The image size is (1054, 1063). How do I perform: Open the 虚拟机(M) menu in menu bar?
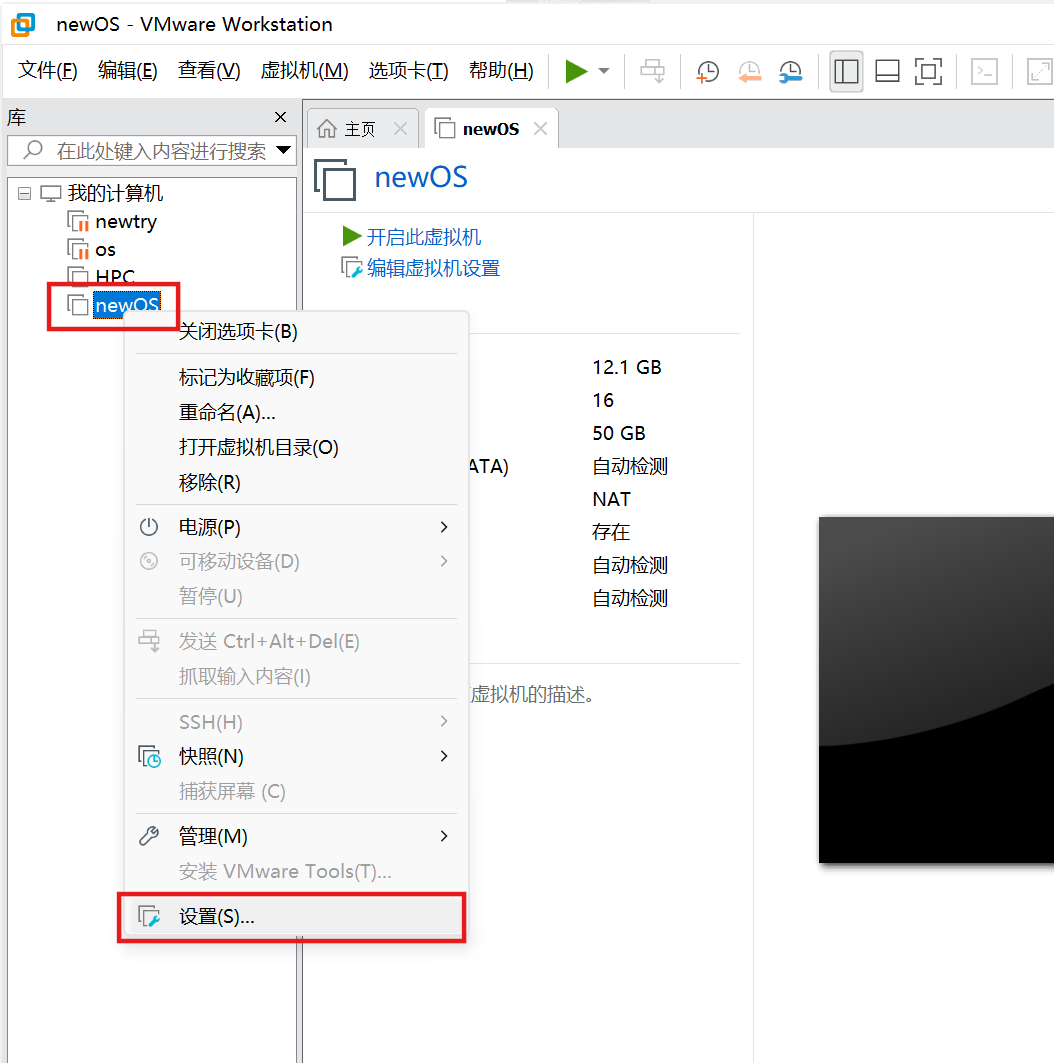(x=304, y=71)
